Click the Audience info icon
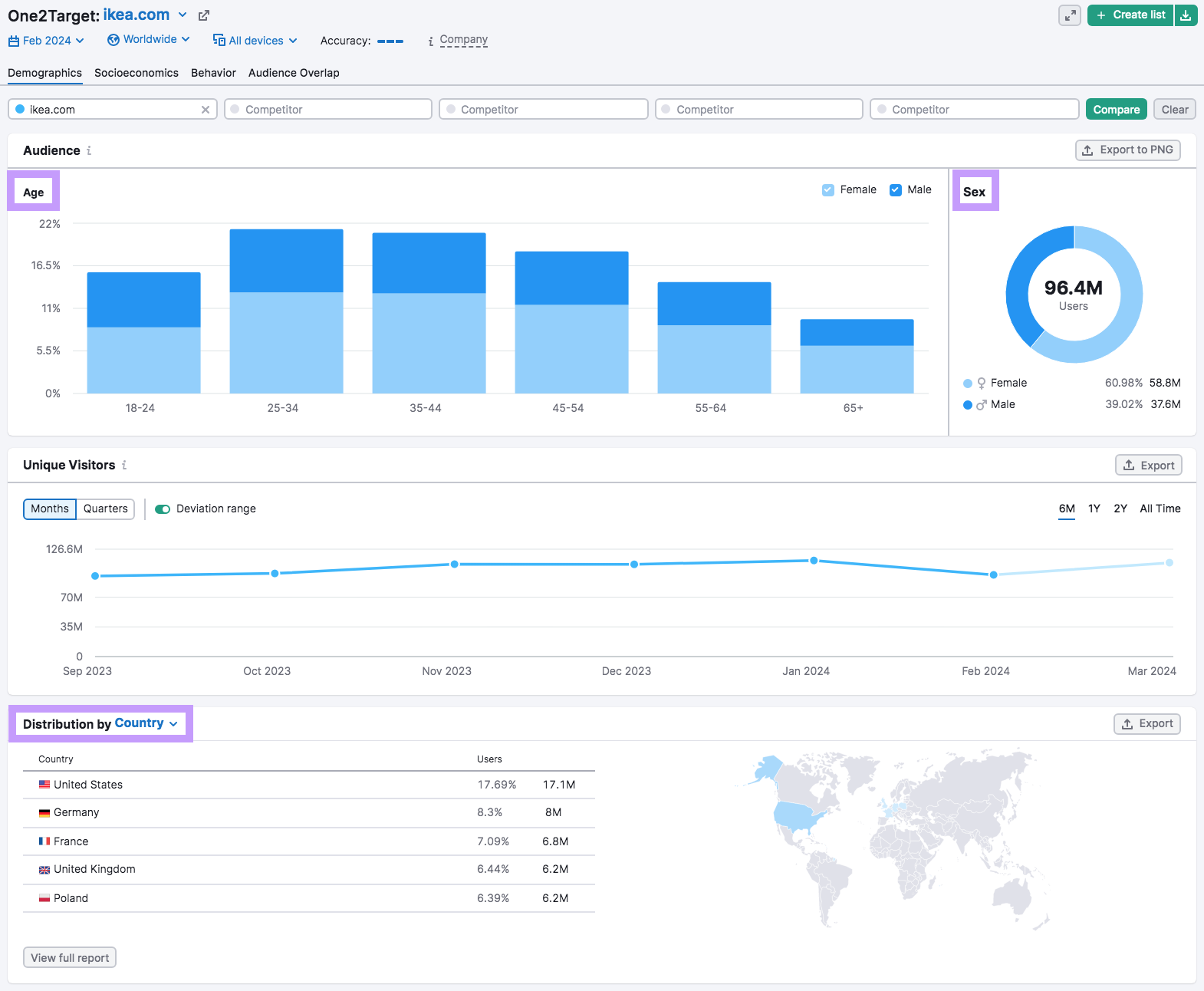This screenshot has width=1204, height=991. (89, 150)
